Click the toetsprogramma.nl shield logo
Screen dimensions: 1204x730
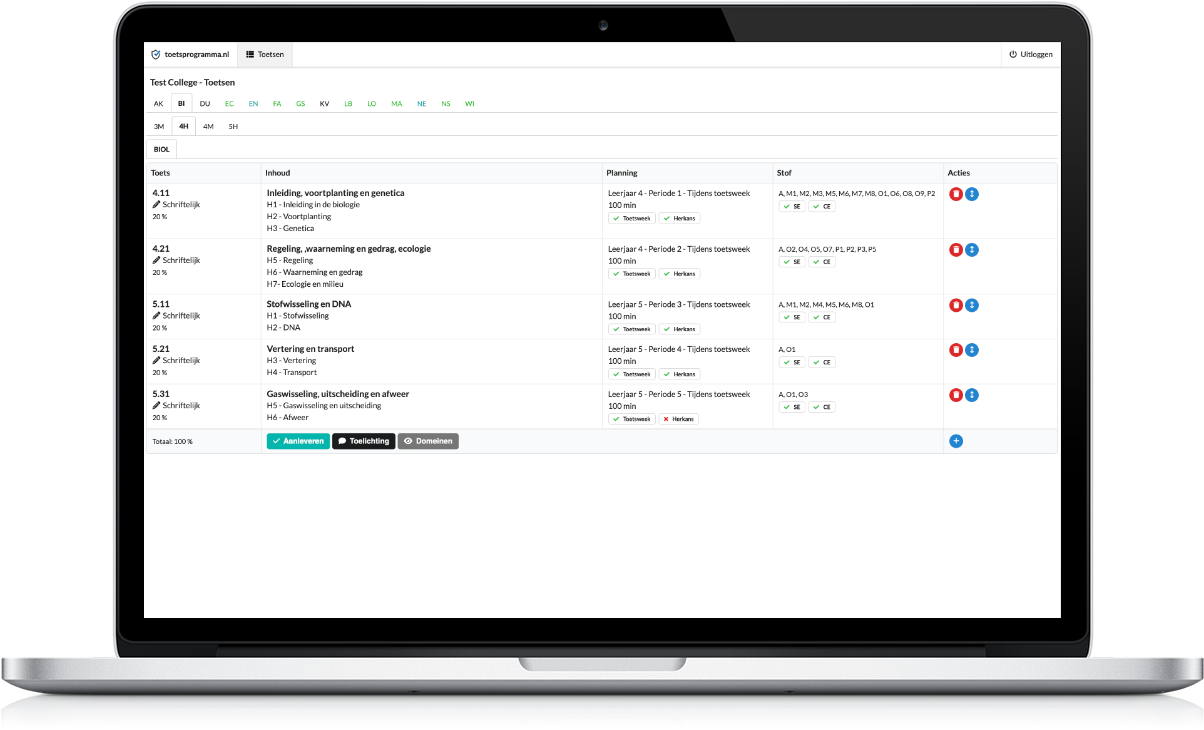pyautogui.click(x=155, y=55)
